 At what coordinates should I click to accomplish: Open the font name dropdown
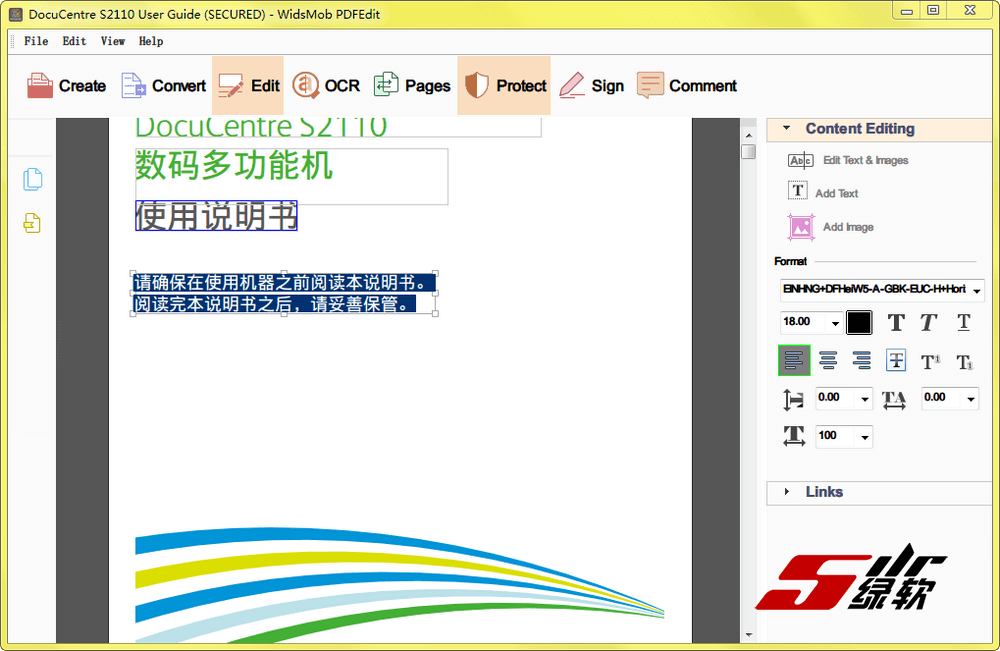click(x=977, y=291)
